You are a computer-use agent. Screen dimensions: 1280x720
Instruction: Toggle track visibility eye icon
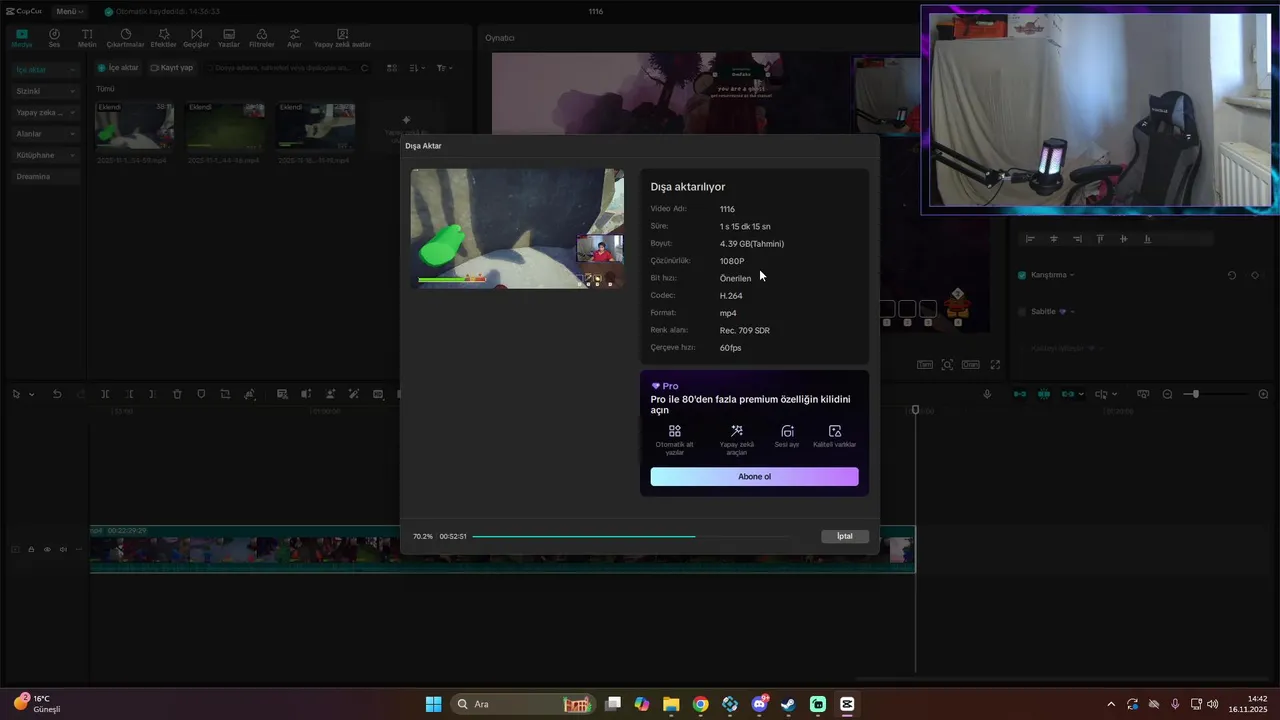[x=46, y=549]
